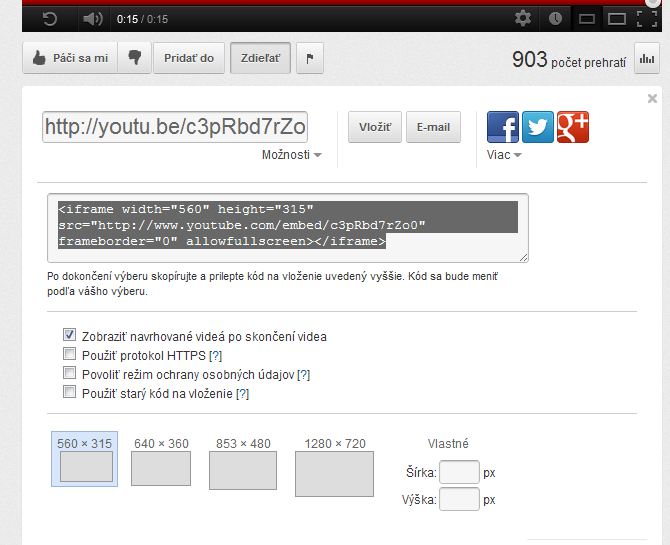The image size is (670, 545).
Task: Click the "Páči sa mi" like button
Action: [x=70, y=58]
